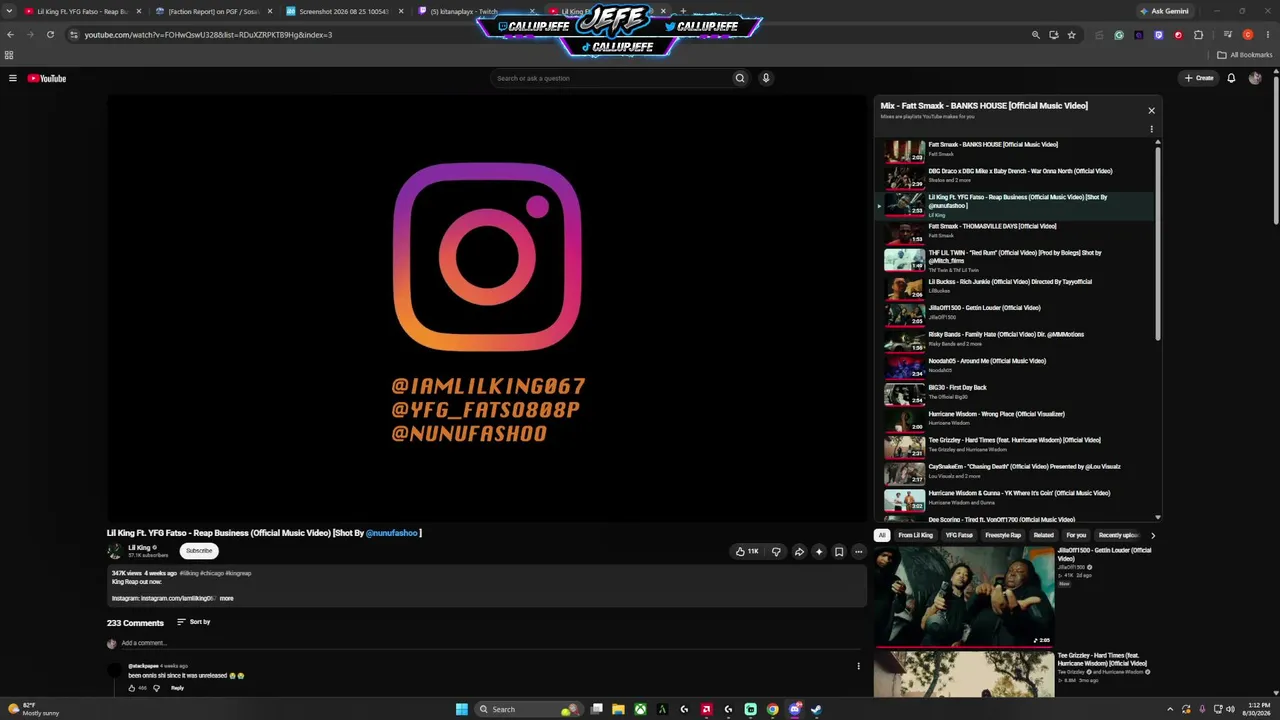Save the video to a playlist
Viewport: 1280px width, 720px height.
pyautogui.click(x=839, y=551)
